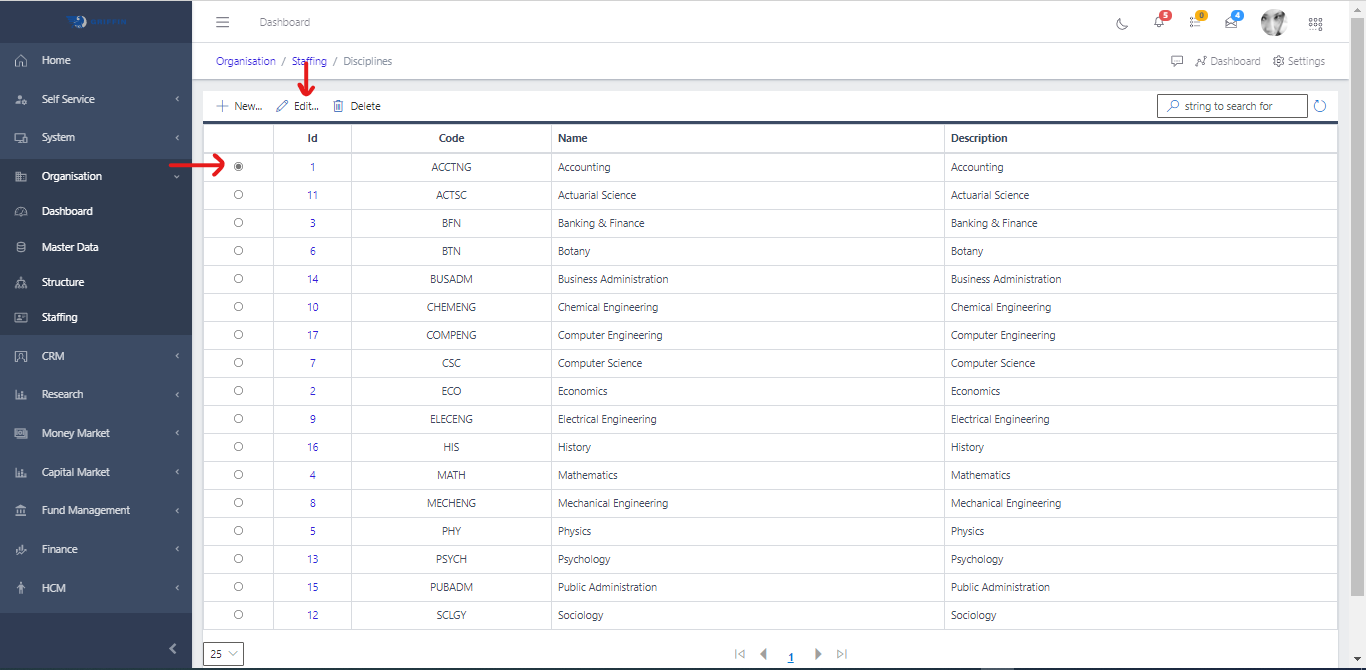Open notifications bell icon
Screen dimensions: 1366x670
[1159, 22]
